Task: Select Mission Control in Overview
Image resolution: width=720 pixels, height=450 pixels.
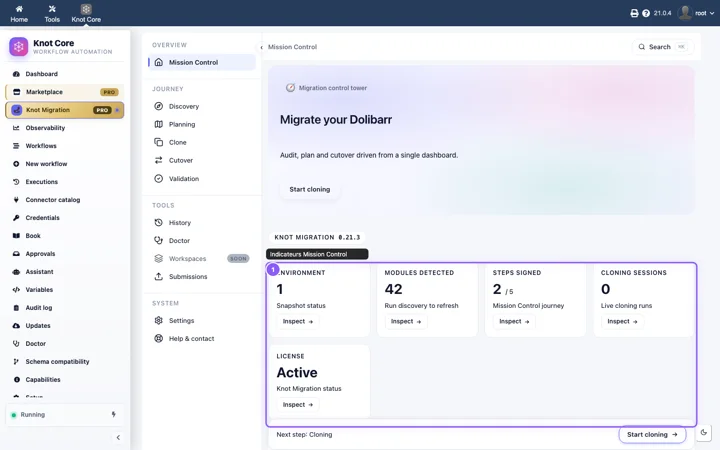Action: coord(202,62)
